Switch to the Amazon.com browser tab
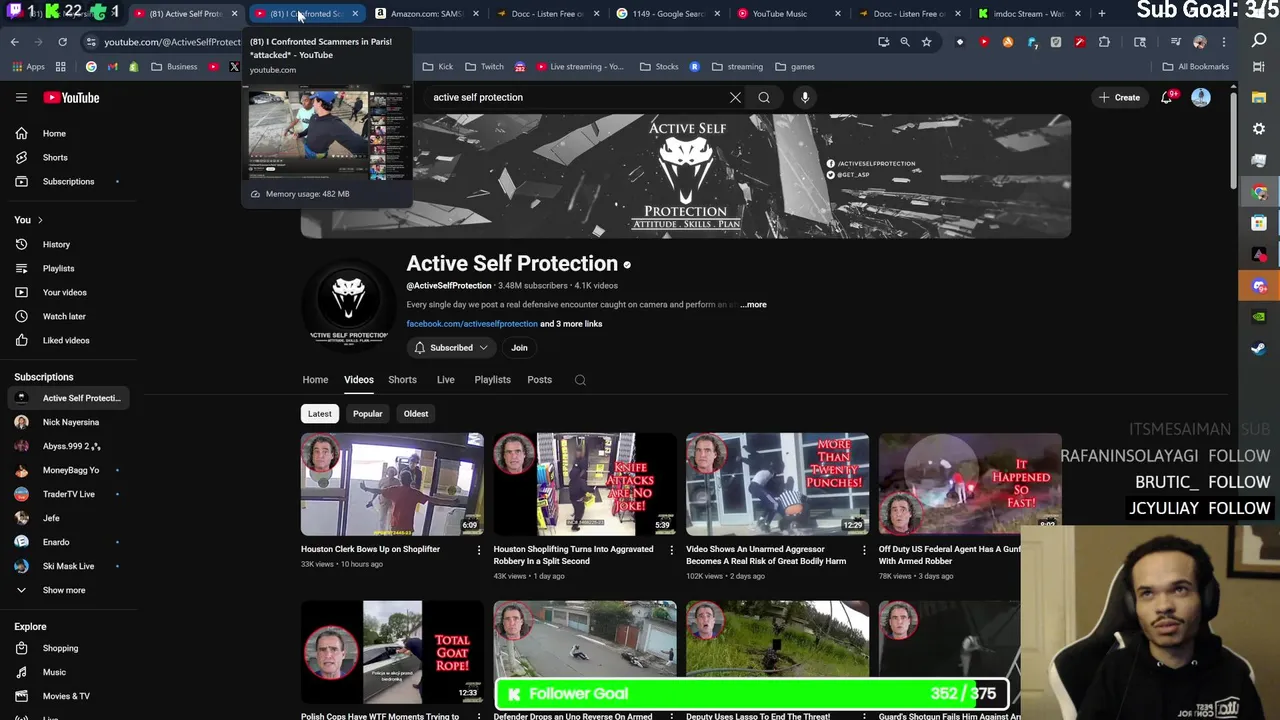 pyautogui.click(x=425, y=14)
